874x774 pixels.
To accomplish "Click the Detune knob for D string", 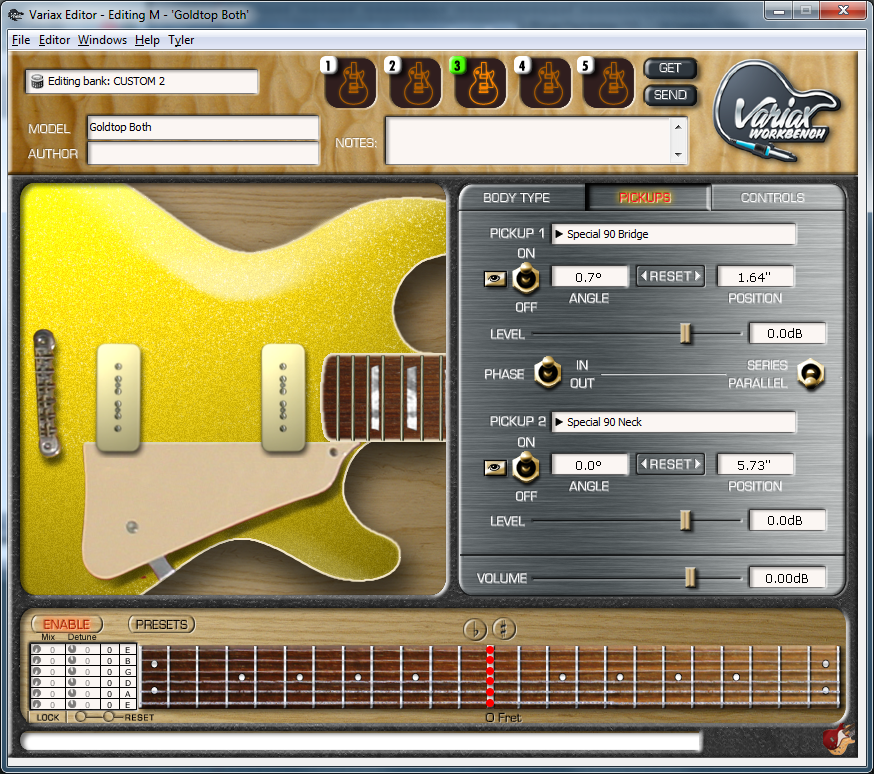I will click(72, 682).
